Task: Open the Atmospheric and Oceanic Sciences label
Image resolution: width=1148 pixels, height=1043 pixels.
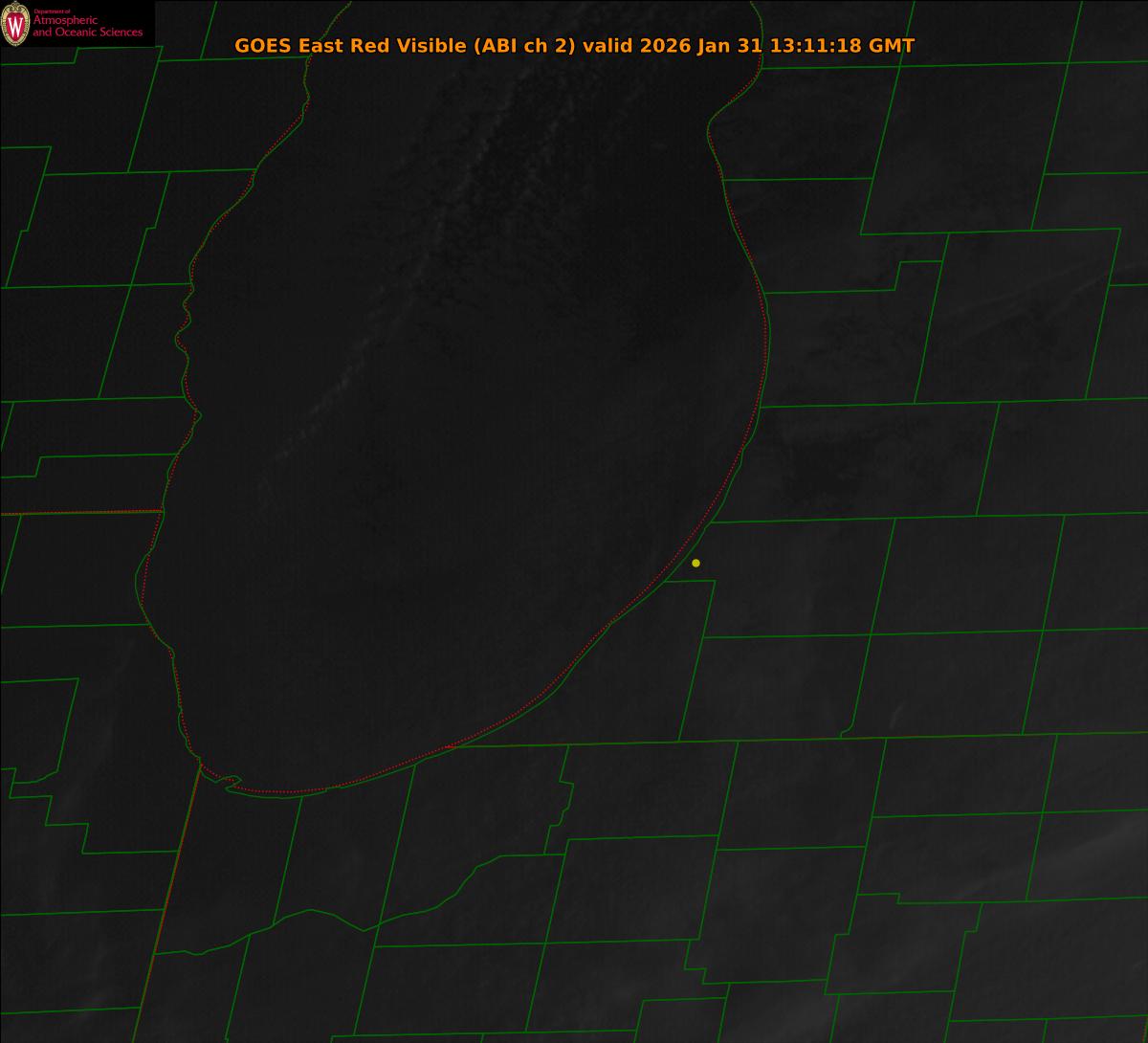Action: [x=87, y=27]
